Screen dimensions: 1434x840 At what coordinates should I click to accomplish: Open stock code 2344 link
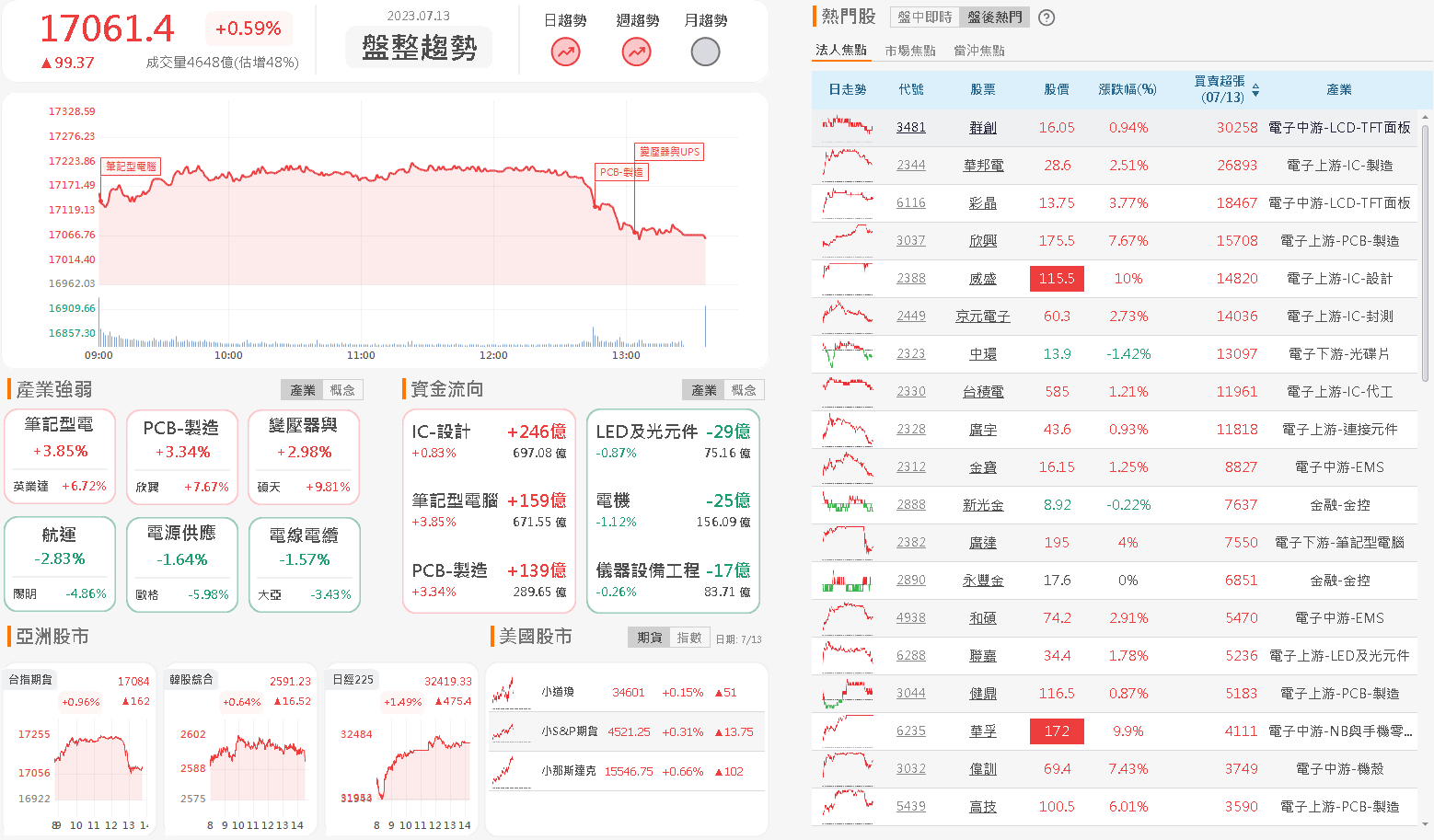coord(910,166)
